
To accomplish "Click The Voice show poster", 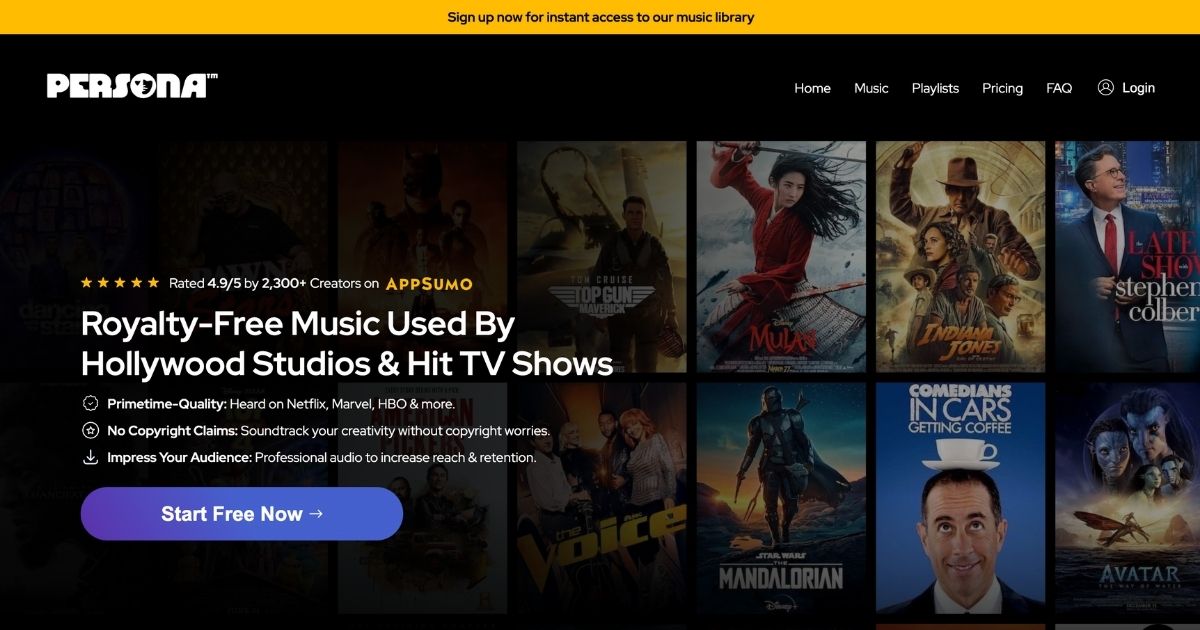I will [x=602, y=498].
